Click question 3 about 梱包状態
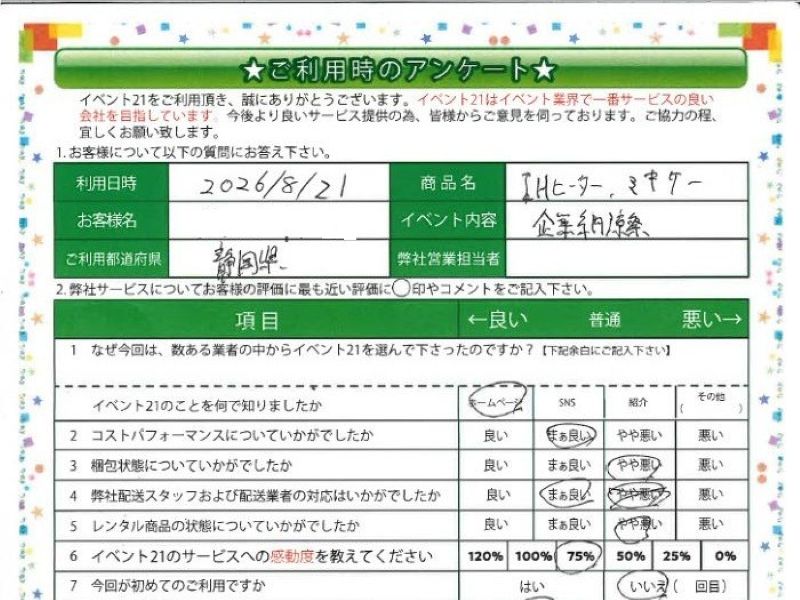 point(181,465)
